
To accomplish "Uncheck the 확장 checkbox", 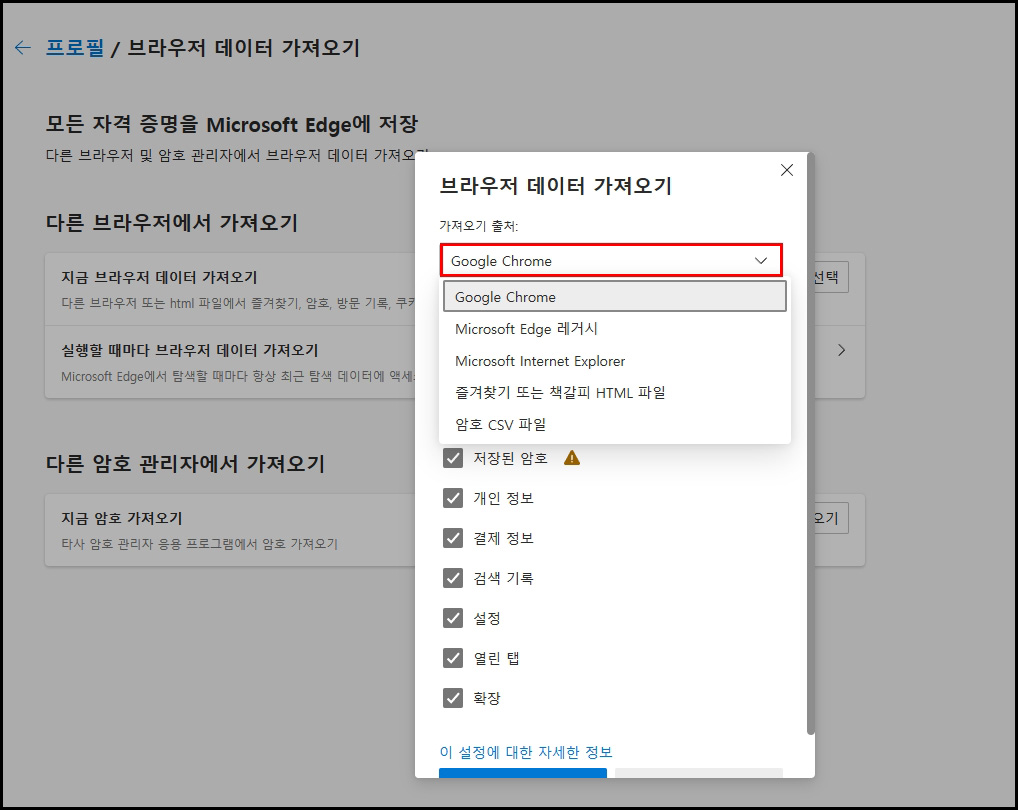I will coord(453,698).
